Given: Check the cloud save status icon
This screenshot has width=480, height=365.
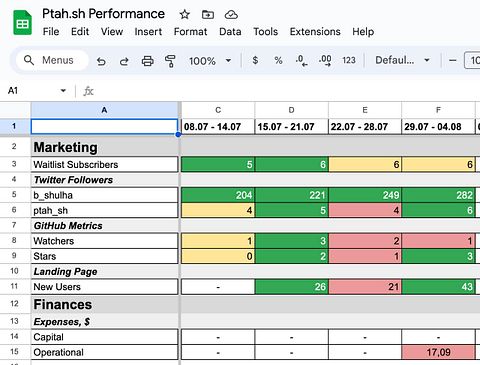Looking at the screenshot, I should [x=231, y=14].
